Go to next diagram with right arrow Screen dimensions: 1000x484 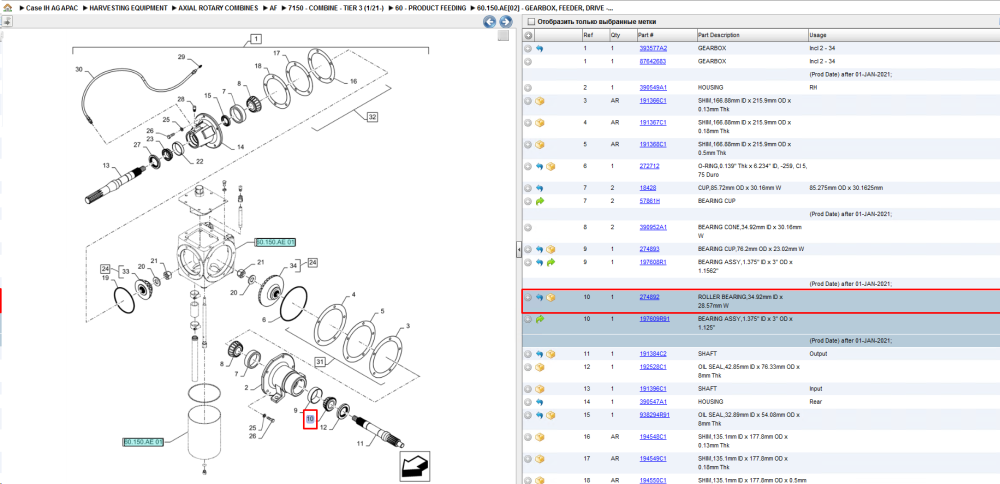coord(506,22)
